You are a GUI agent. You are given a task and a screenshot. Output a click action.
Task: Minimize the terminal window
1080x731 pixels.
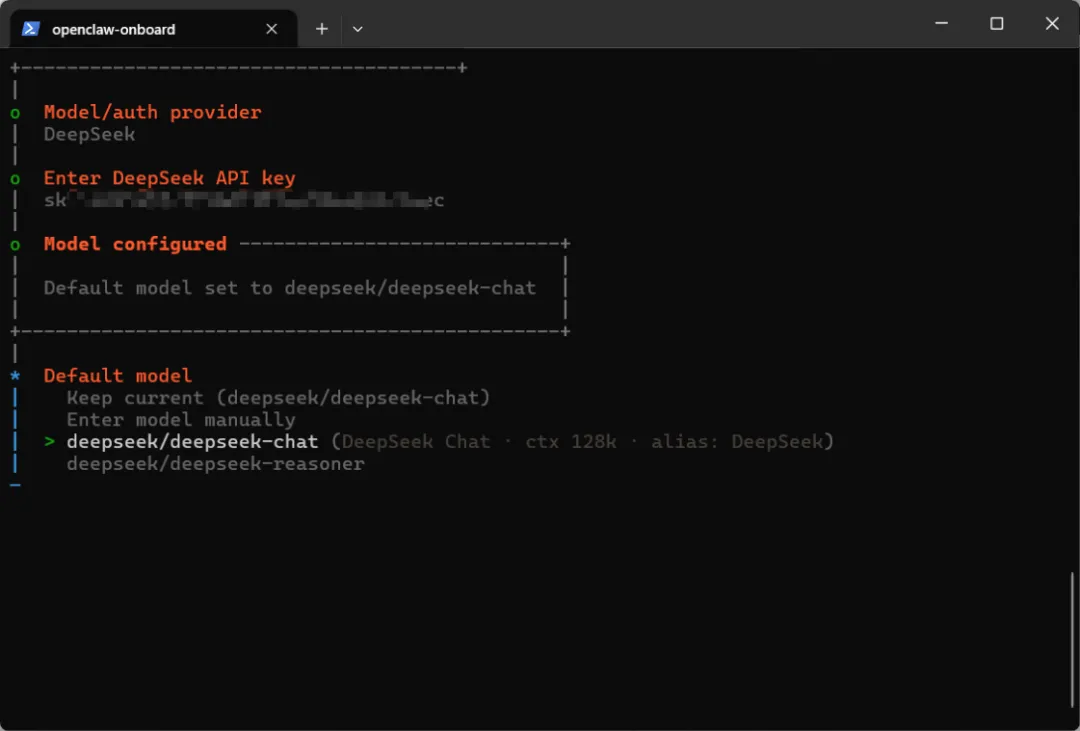(942, 23)
